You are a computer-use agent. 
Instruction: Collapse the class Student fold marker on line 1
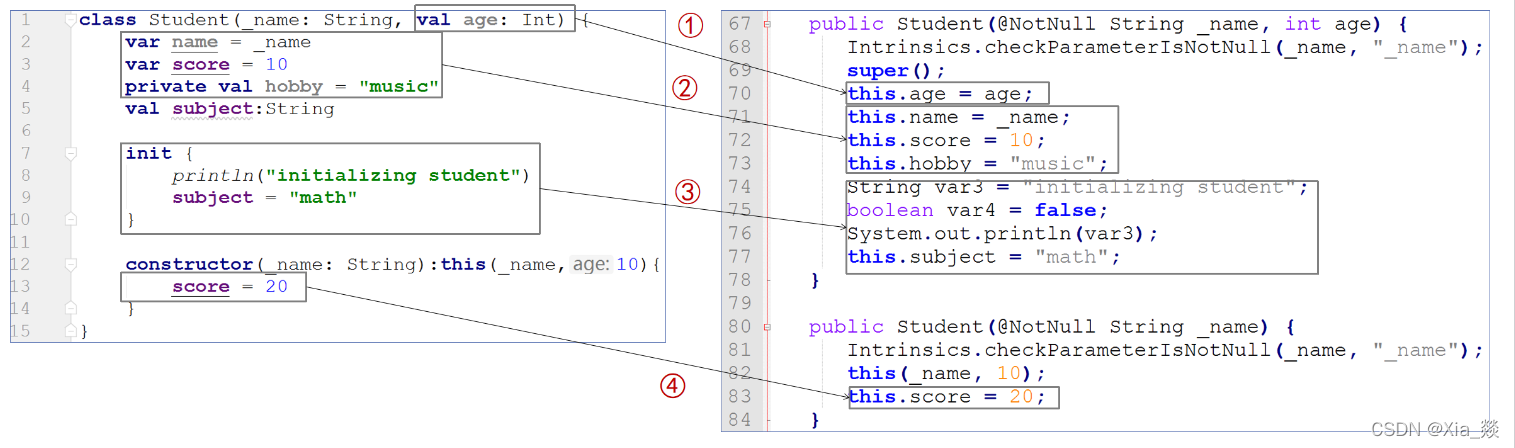tap(70, 20)
